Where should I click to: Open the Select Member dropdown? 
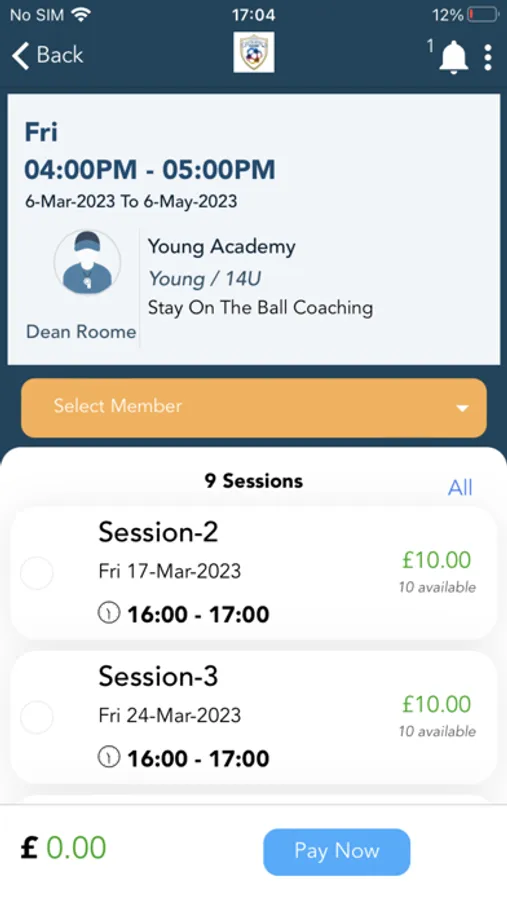point(254,408)
